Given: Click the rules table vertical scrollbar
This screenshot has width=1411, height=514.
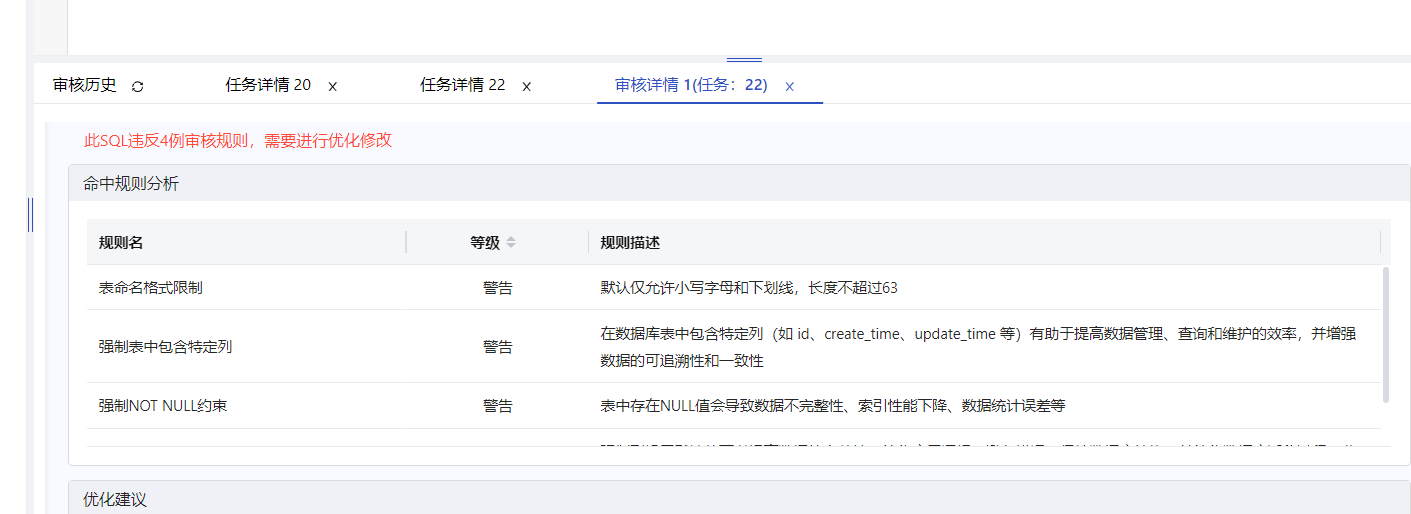Looking at the screenshot, I should (1385, 335).
